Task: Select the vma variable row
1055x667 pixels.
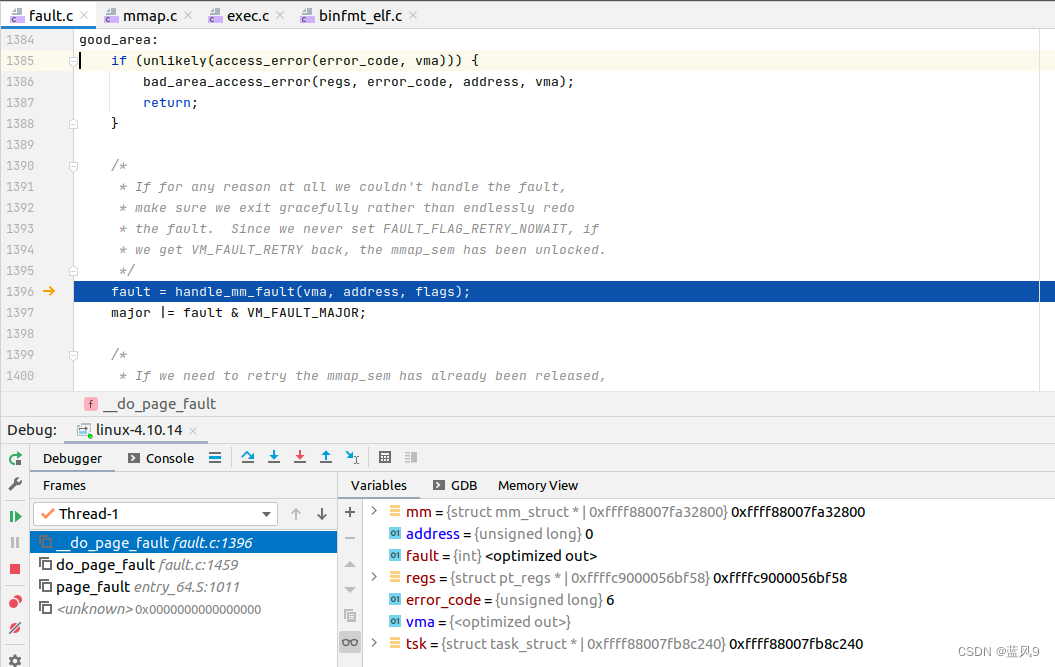Action: [x=708, y=622]
